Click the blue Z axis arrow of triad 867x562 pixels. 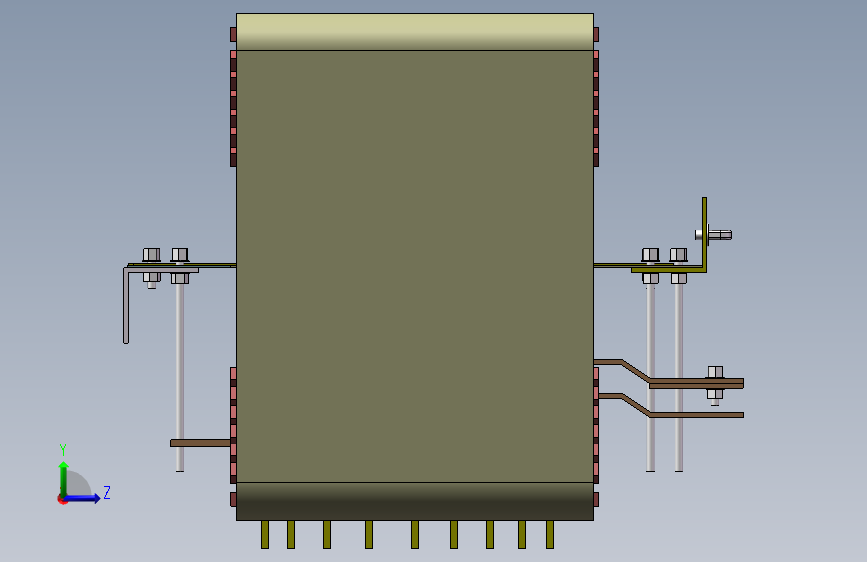tap(83, 498)
